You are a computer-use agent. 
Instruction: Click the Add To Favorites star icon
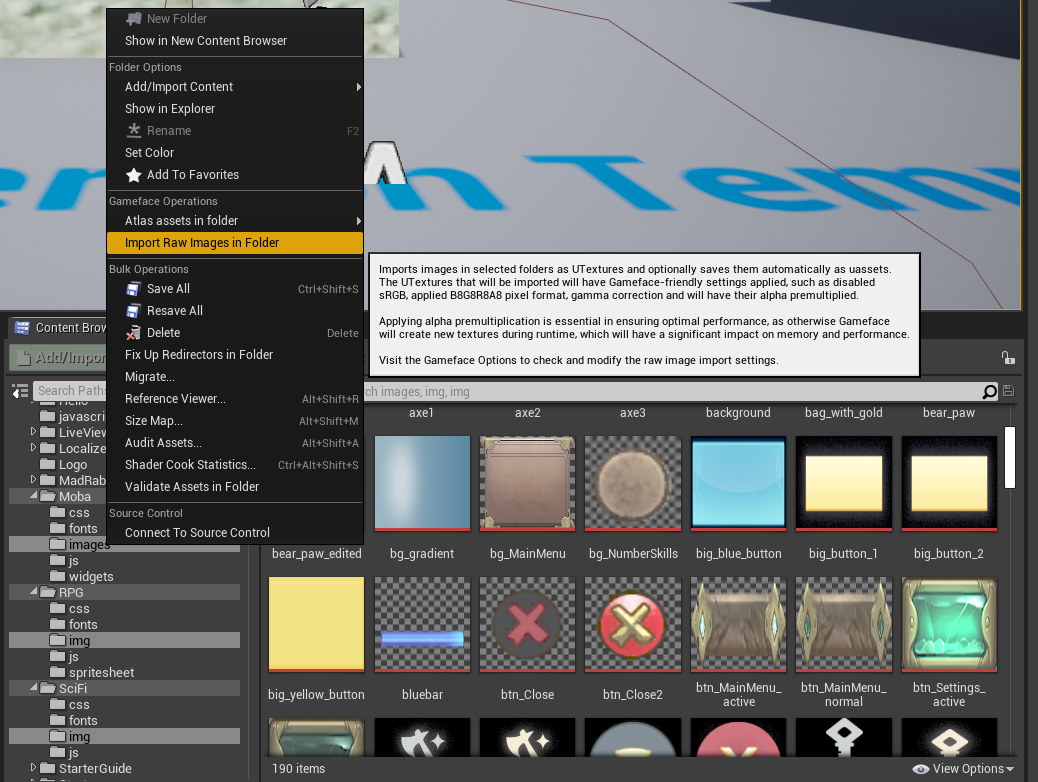(134, 175)
